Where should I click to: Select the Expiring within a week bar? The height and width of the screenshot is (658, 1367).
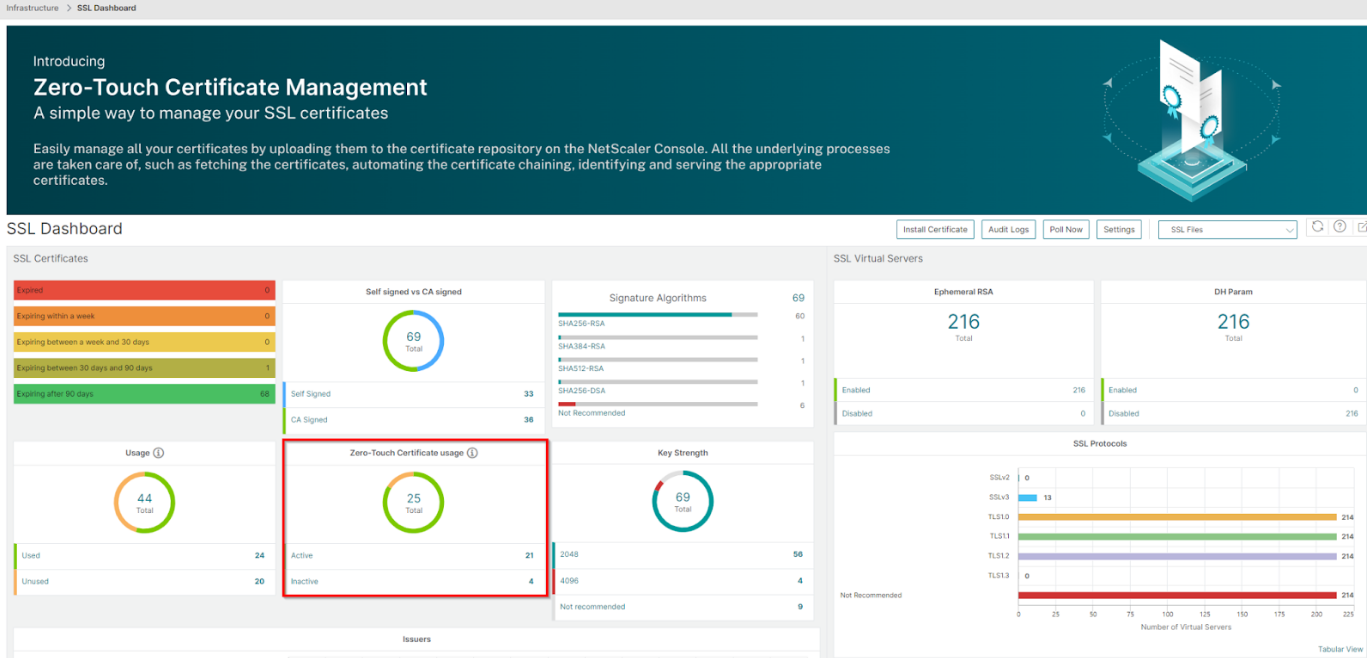[x=144, y=316]
